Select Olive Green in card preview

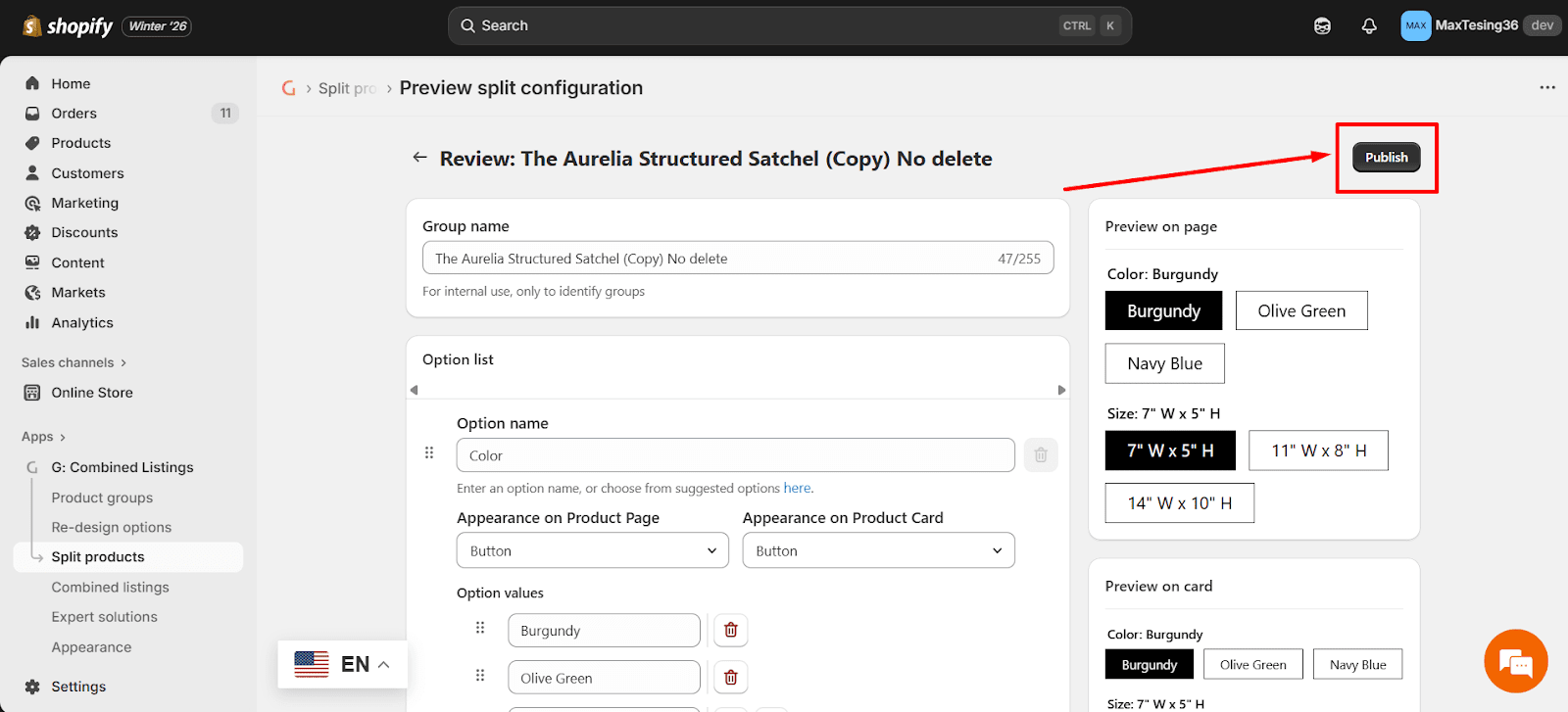click(x=1252, y=664)
